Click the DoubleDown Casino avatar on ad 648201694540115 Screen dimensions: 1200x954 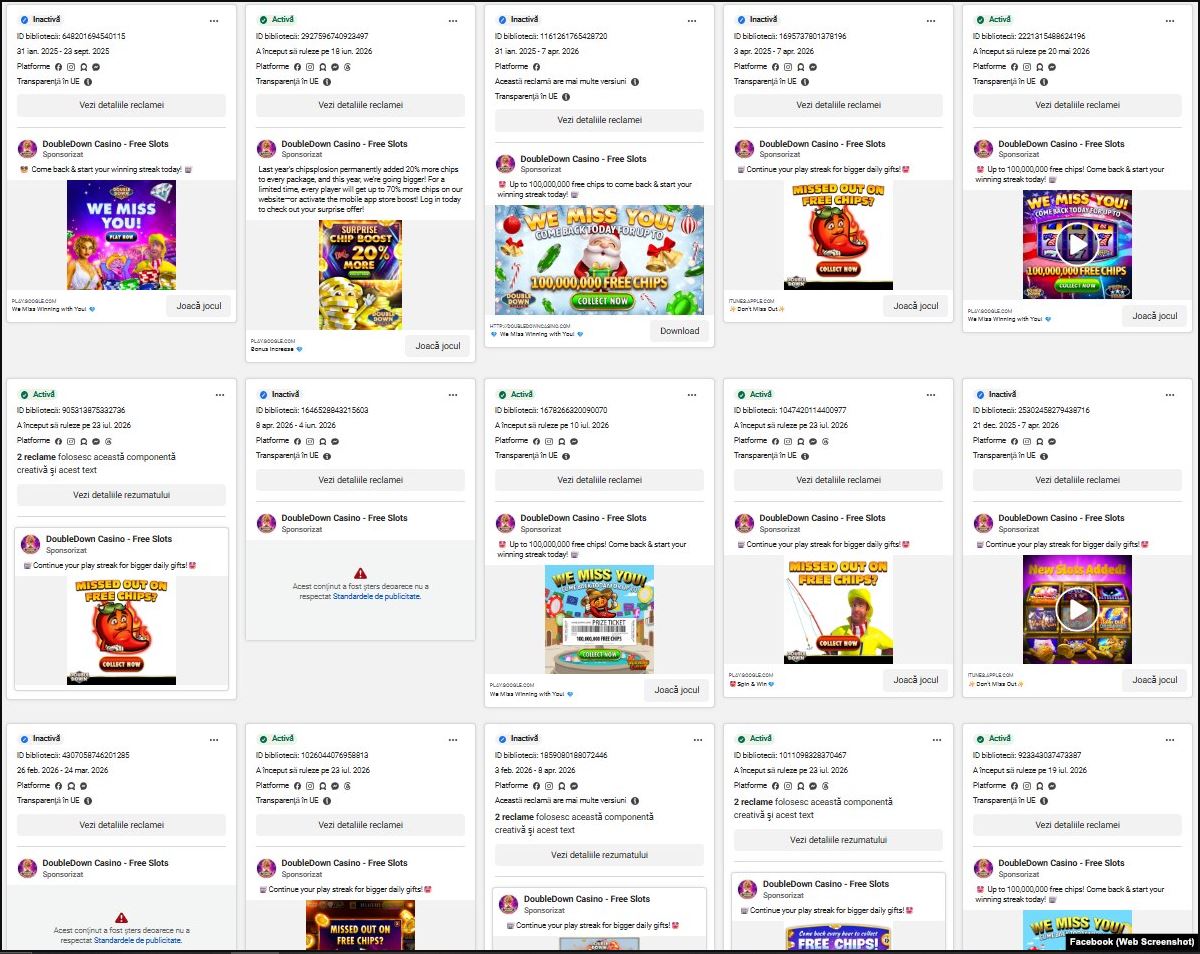click(x=28, y=149)
